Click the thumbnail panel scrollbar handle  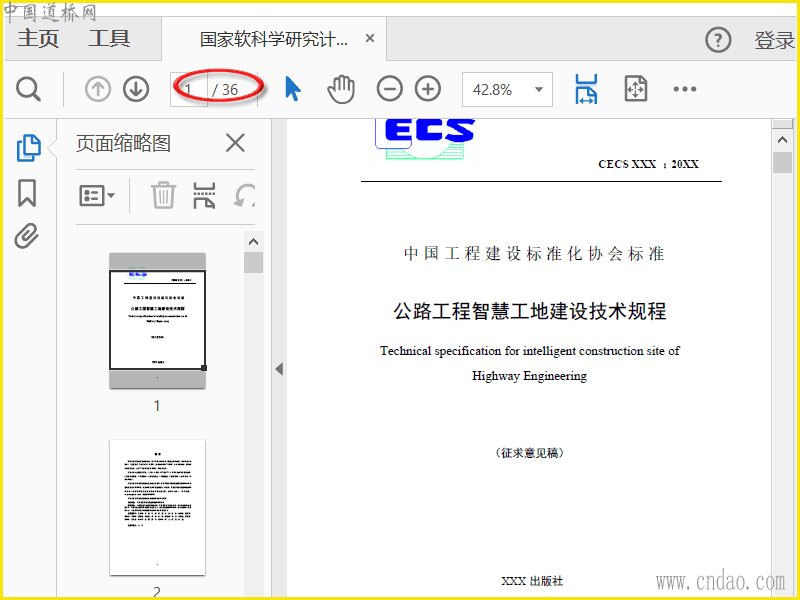coord(254,262)
